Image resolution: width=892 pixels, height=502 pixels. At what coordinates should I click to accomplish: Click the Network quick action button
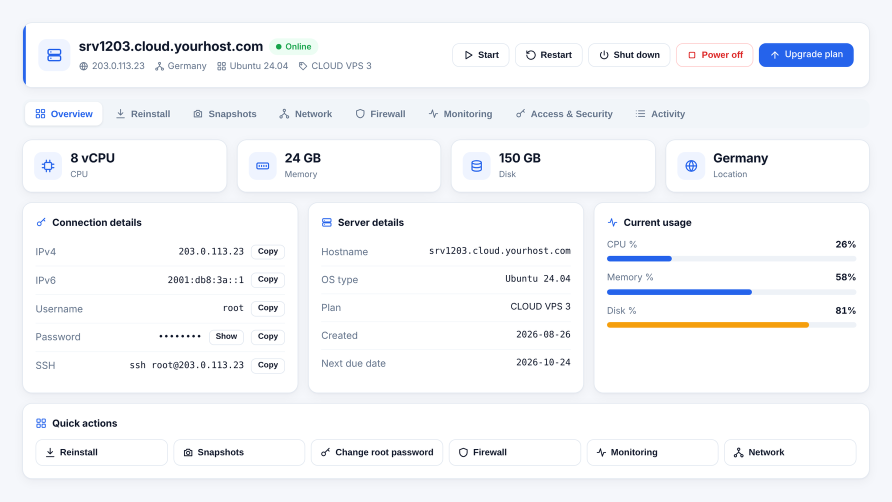pyautogui.click(x=790, y=452)
